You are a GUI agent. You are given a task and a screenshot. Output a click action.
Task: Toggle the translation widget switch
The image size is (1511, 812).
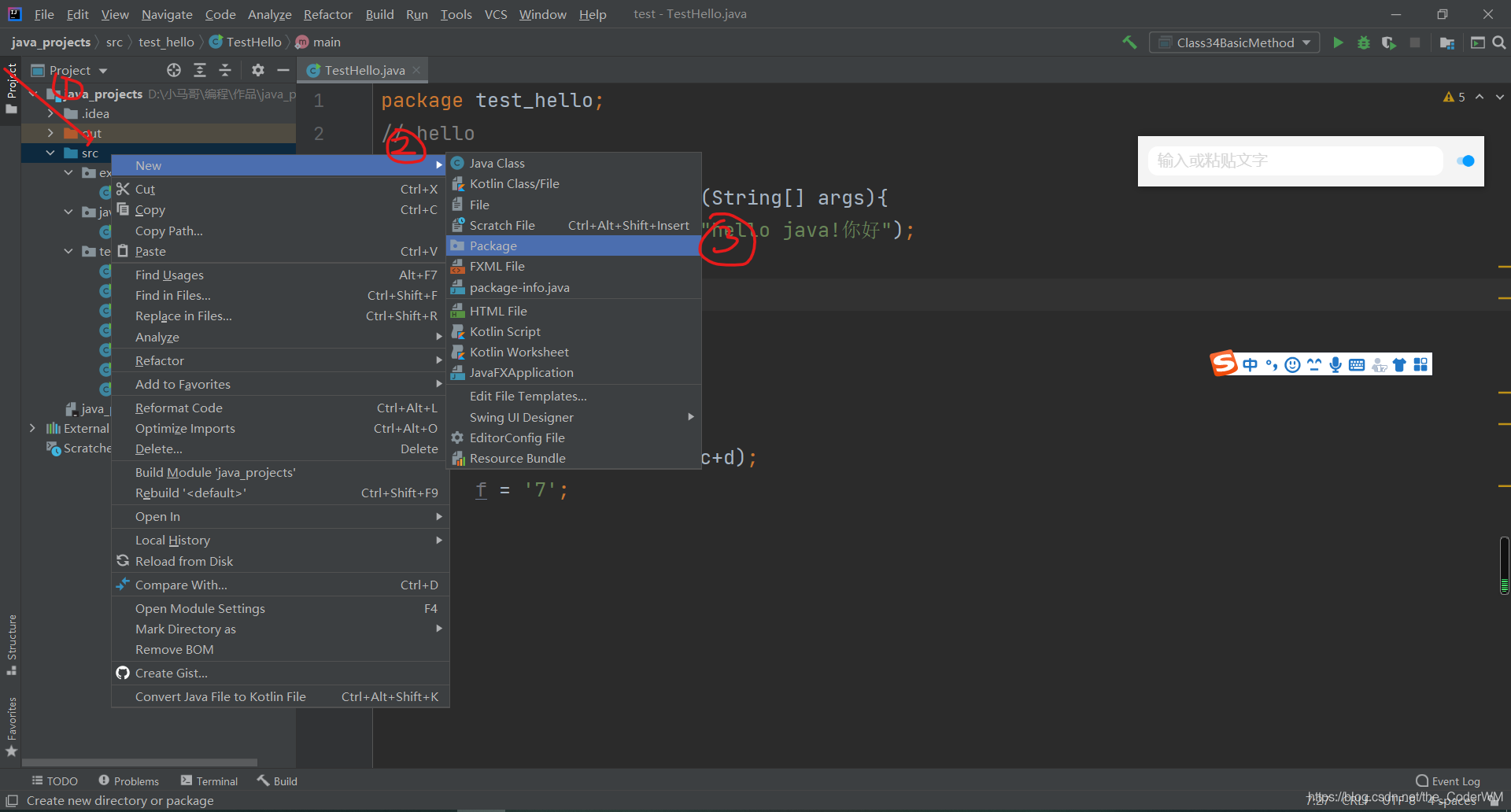(x=1465, y=161)
